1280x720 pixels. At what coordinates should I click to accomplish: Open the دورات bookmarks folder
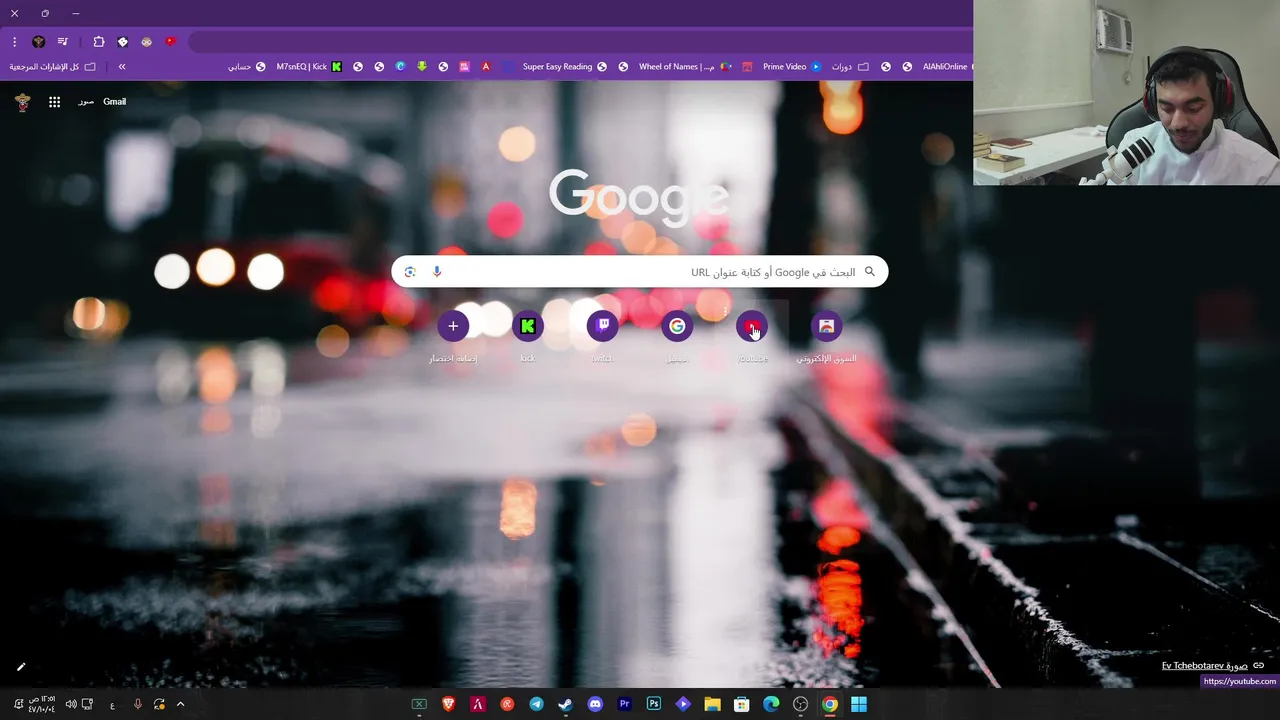(x=848, y=67)
